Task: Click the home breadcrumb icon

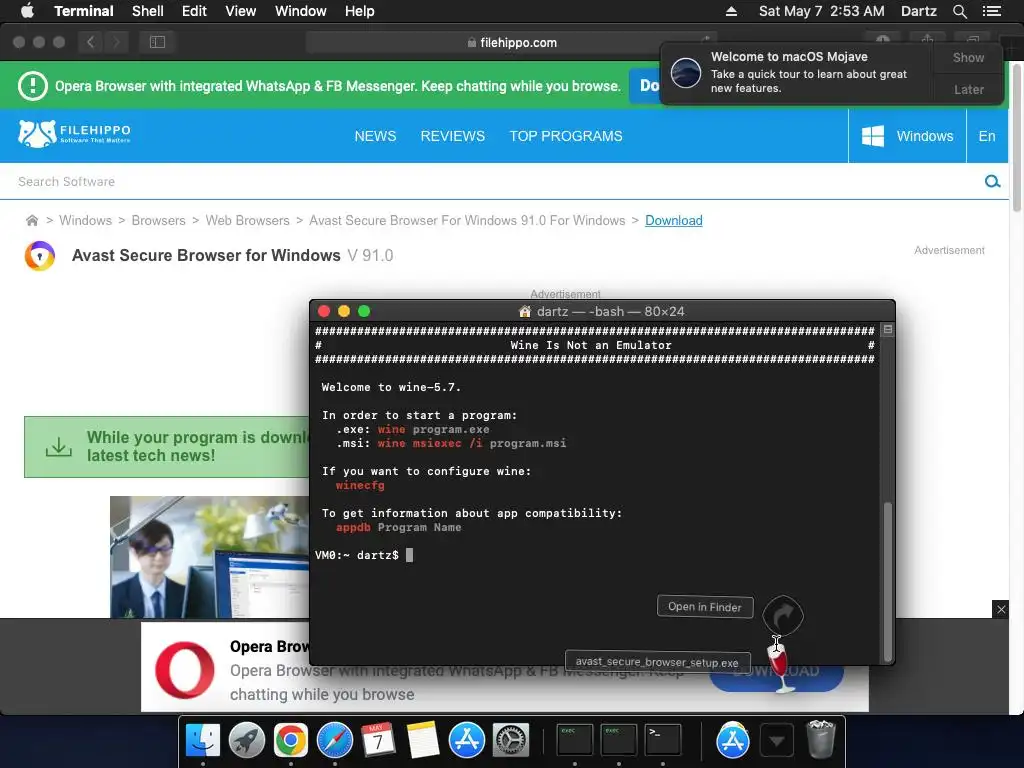Action: pos(31,221)
